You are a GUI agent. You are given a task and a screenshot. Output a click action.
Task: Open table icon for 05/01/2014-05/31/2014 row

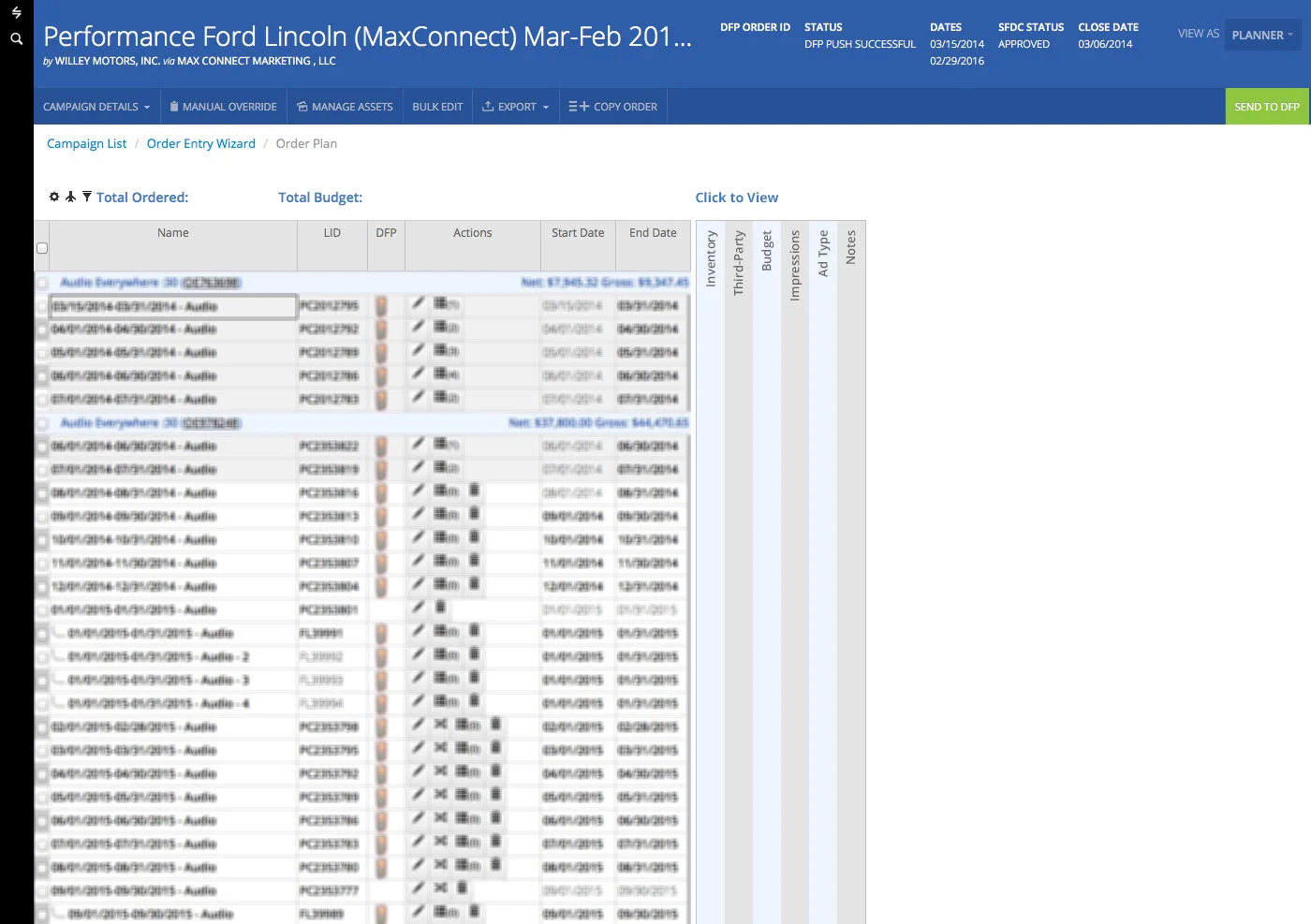446,350
